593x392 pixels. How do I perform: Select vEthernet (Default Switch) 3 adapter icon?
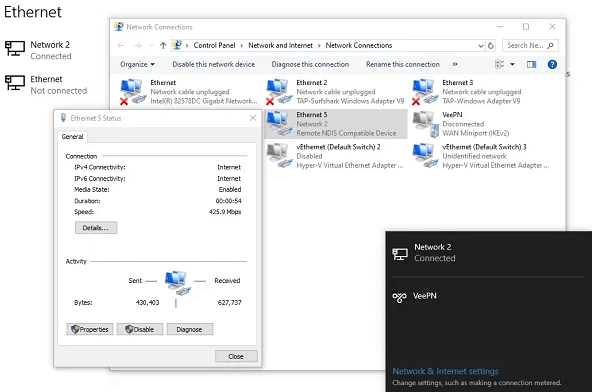click(425, 156)
